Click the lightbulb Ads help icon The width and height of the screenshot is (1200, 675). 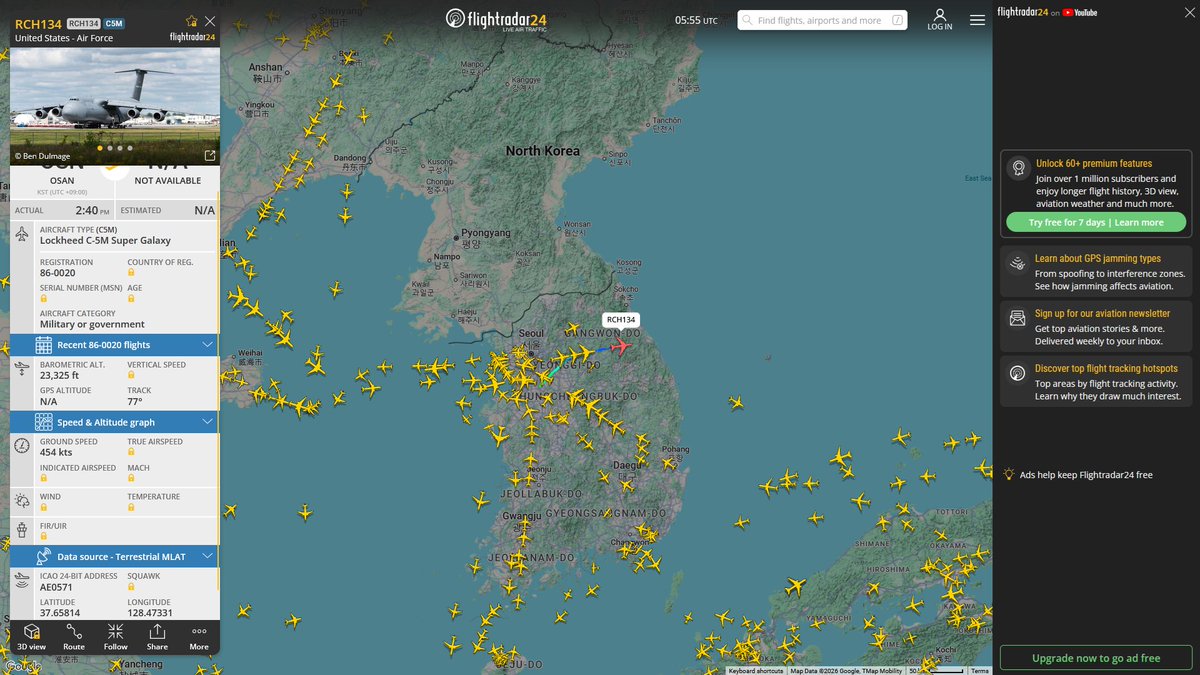pyautogui.click(x=1010, y=474)
